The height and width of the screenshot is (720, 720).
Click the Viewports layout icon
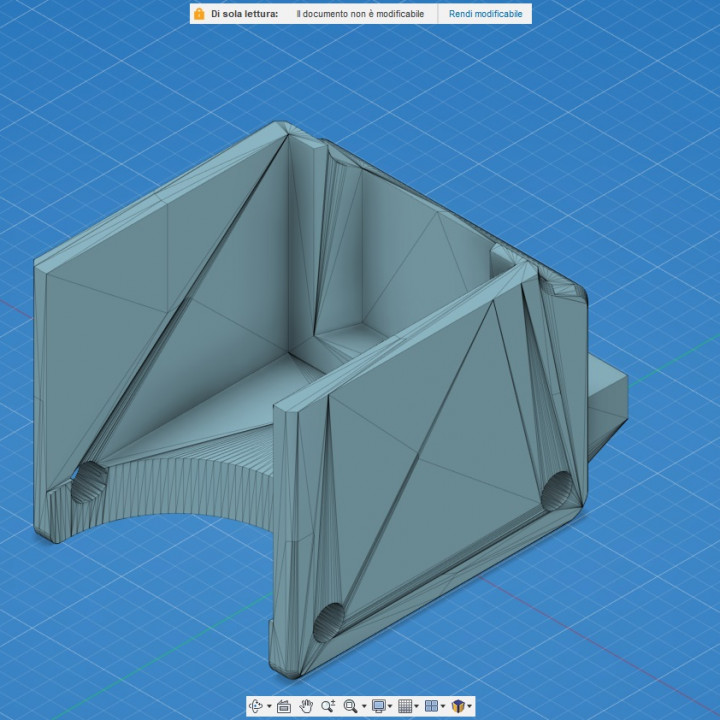click(x=431, y=706)
